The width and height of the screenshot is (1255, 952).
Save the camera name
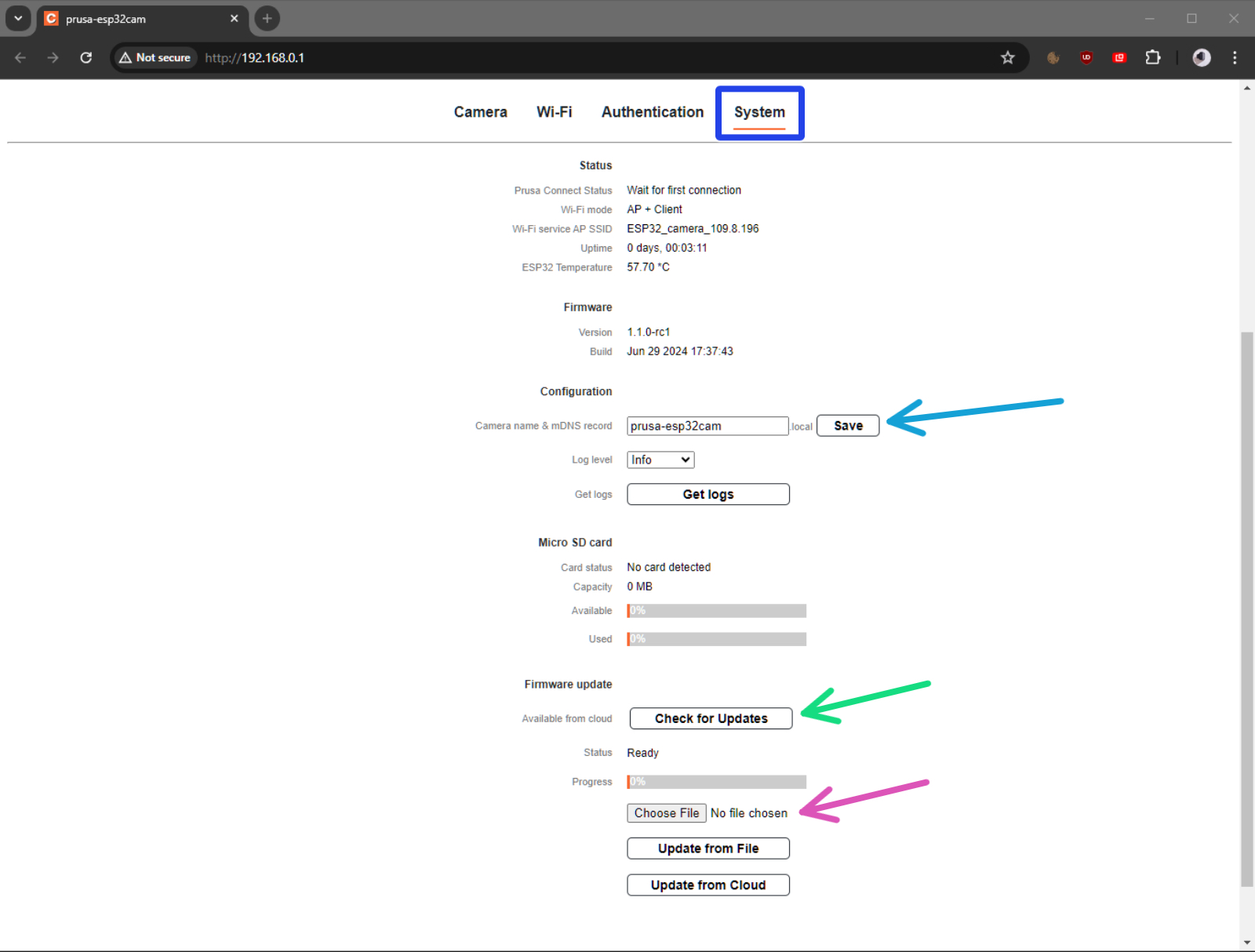(x=848, y=426)
